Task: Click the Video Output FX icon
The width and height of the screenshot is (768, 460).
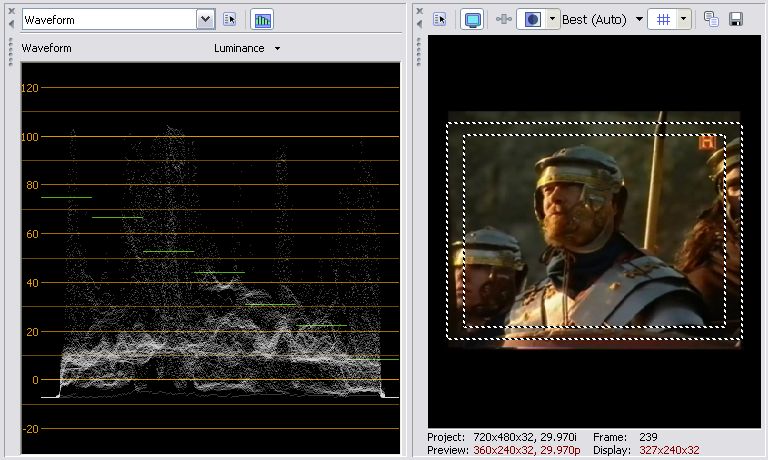Action: [x=504, y=20]
